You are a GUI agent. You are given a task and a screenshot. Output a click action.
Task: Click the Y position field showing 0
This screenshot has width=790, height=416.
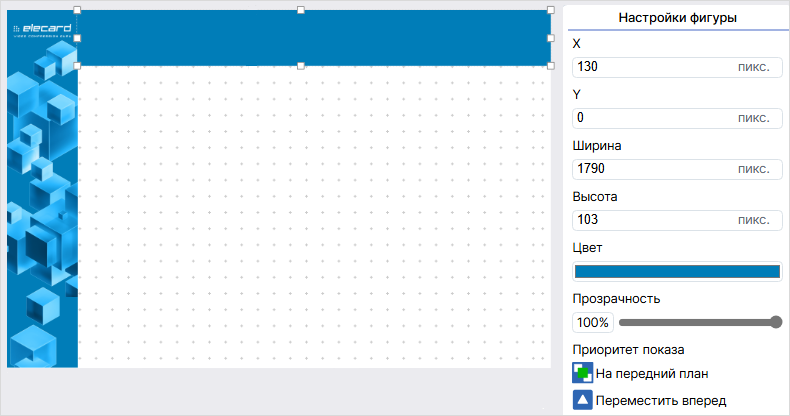click(650, 118)
